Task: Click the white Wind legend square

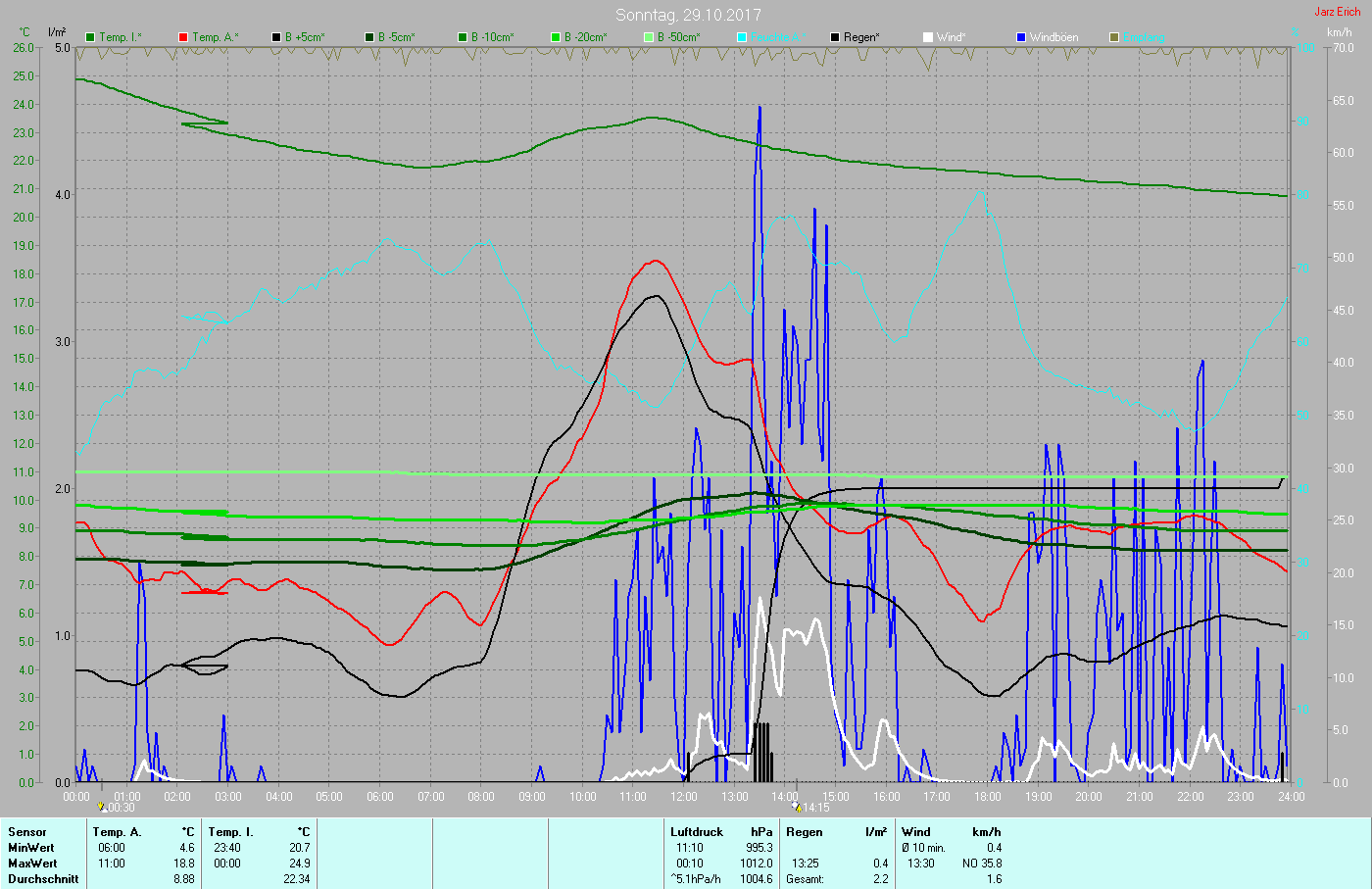Action: coord(928,37)
